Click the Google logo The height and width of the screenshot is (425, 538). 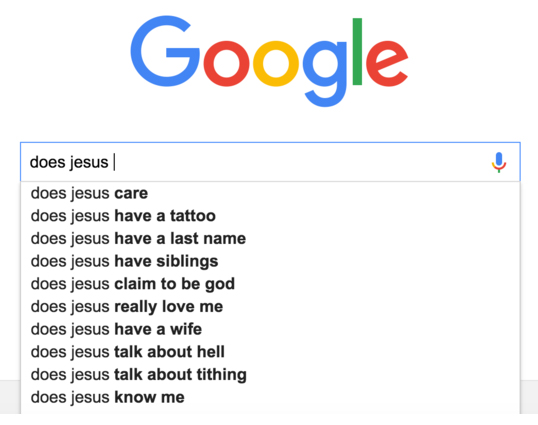pos(269,61)
